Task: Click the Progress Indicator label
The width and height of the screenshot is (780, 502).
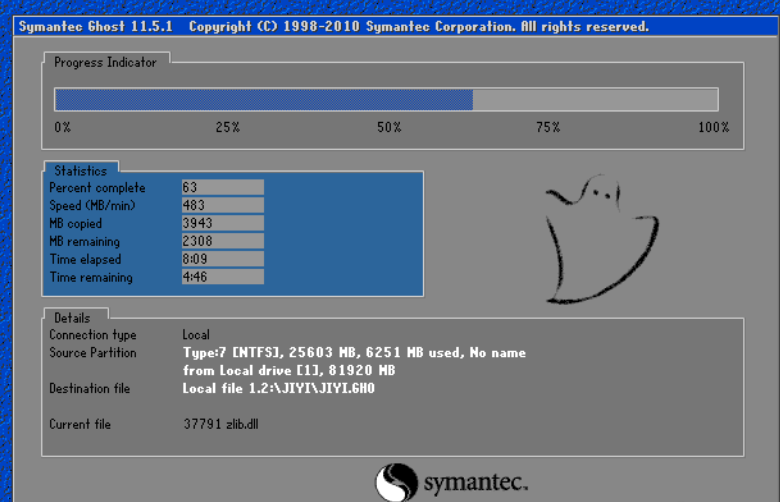Action: [x=105, y=63]
